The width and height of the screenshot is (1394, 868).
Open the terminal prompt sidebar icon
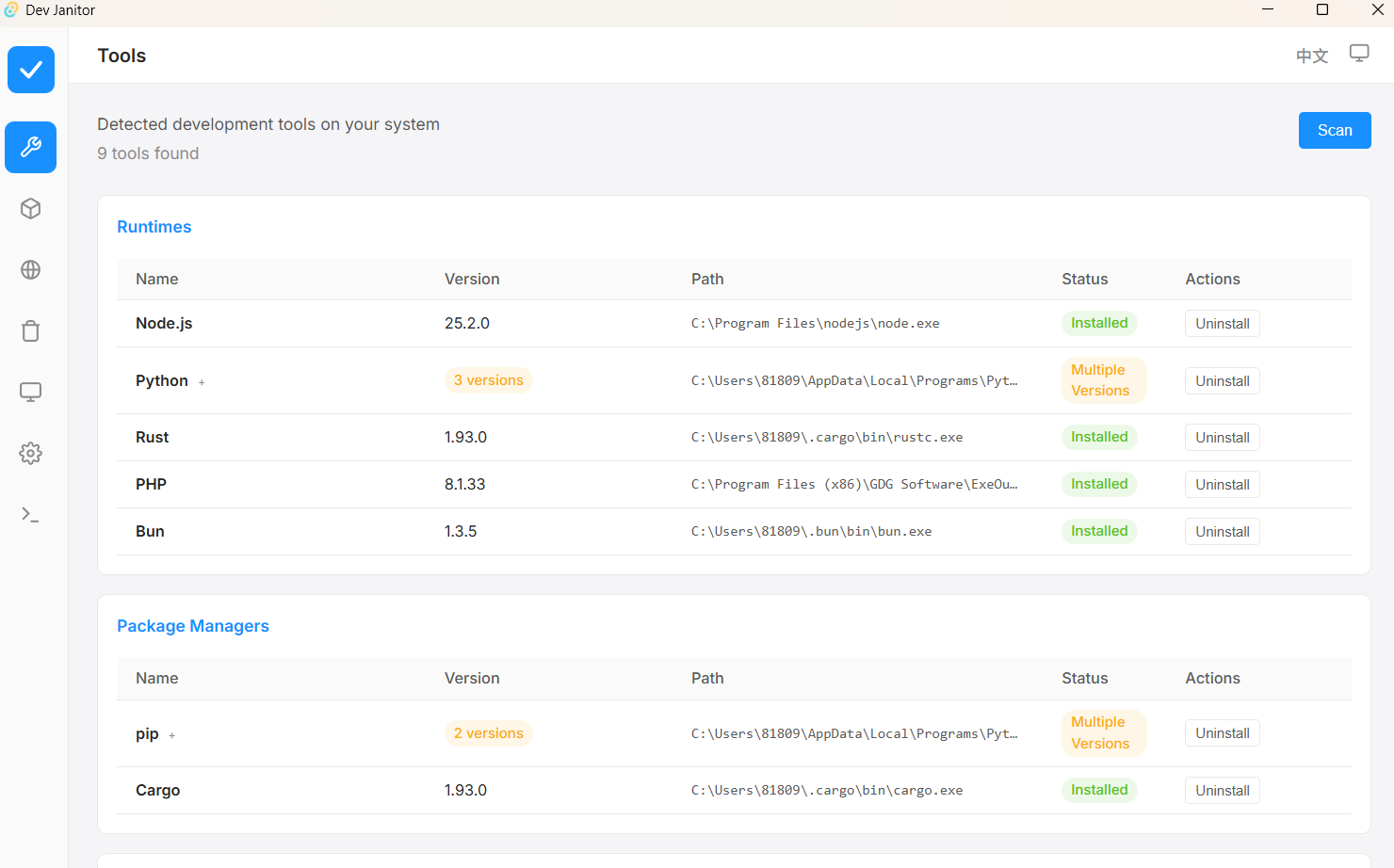(x=30, y=515)
